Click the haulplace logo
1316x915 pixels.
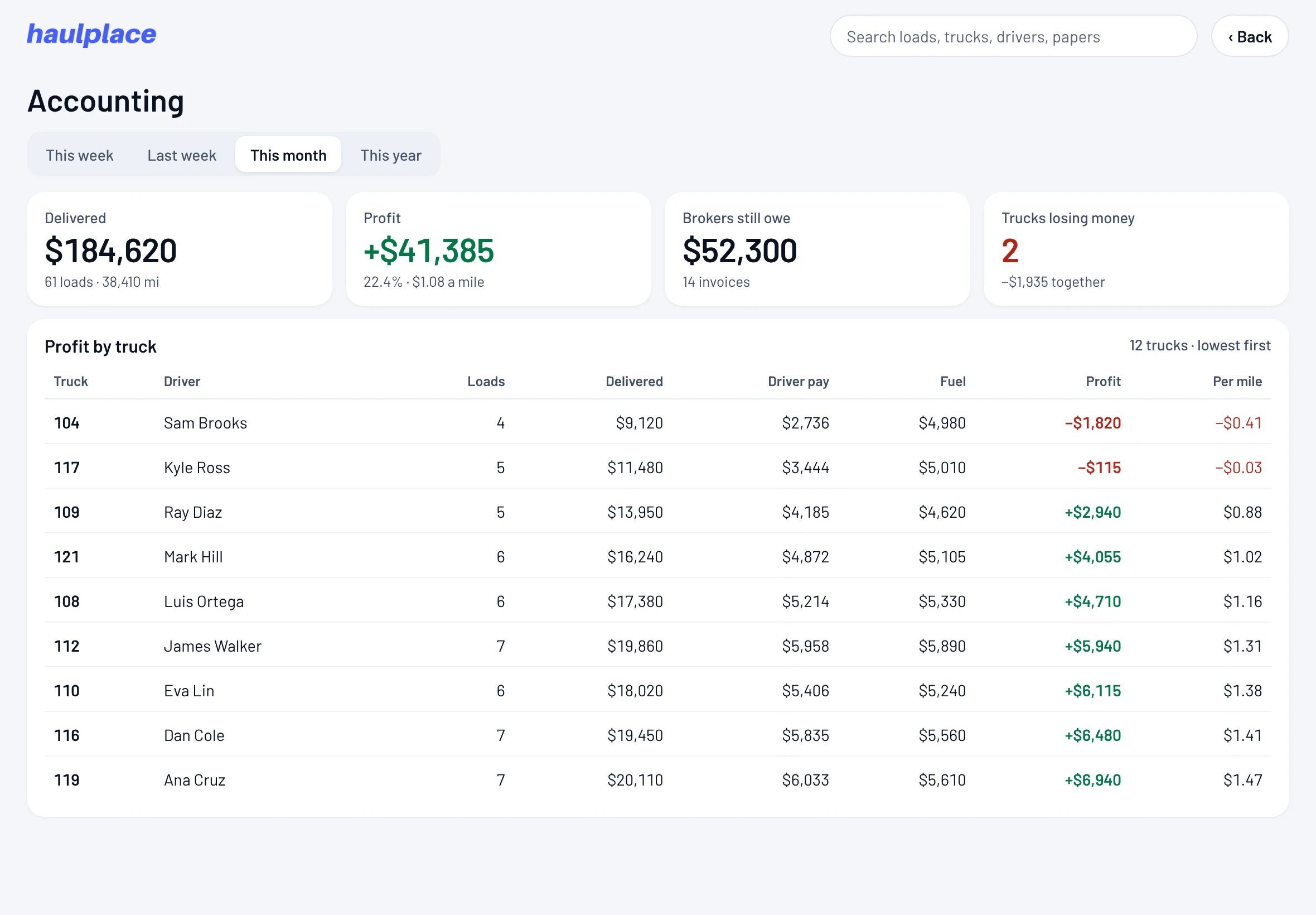tap(91, 35)
